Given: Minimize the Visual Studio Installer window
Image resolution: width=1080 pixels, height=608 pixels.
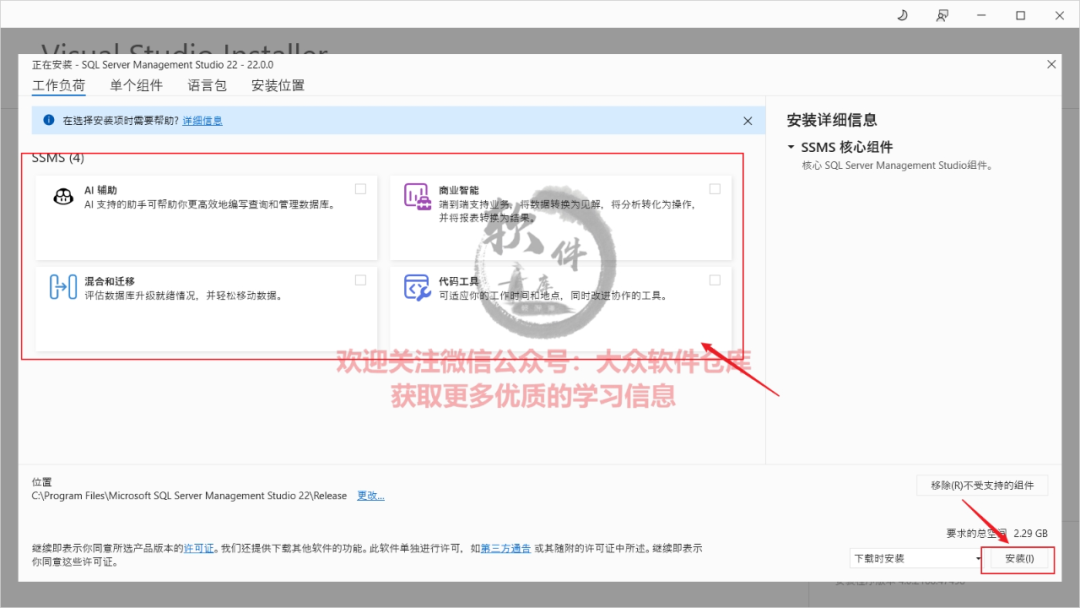Looking at the screenshot, I should 981,15.
